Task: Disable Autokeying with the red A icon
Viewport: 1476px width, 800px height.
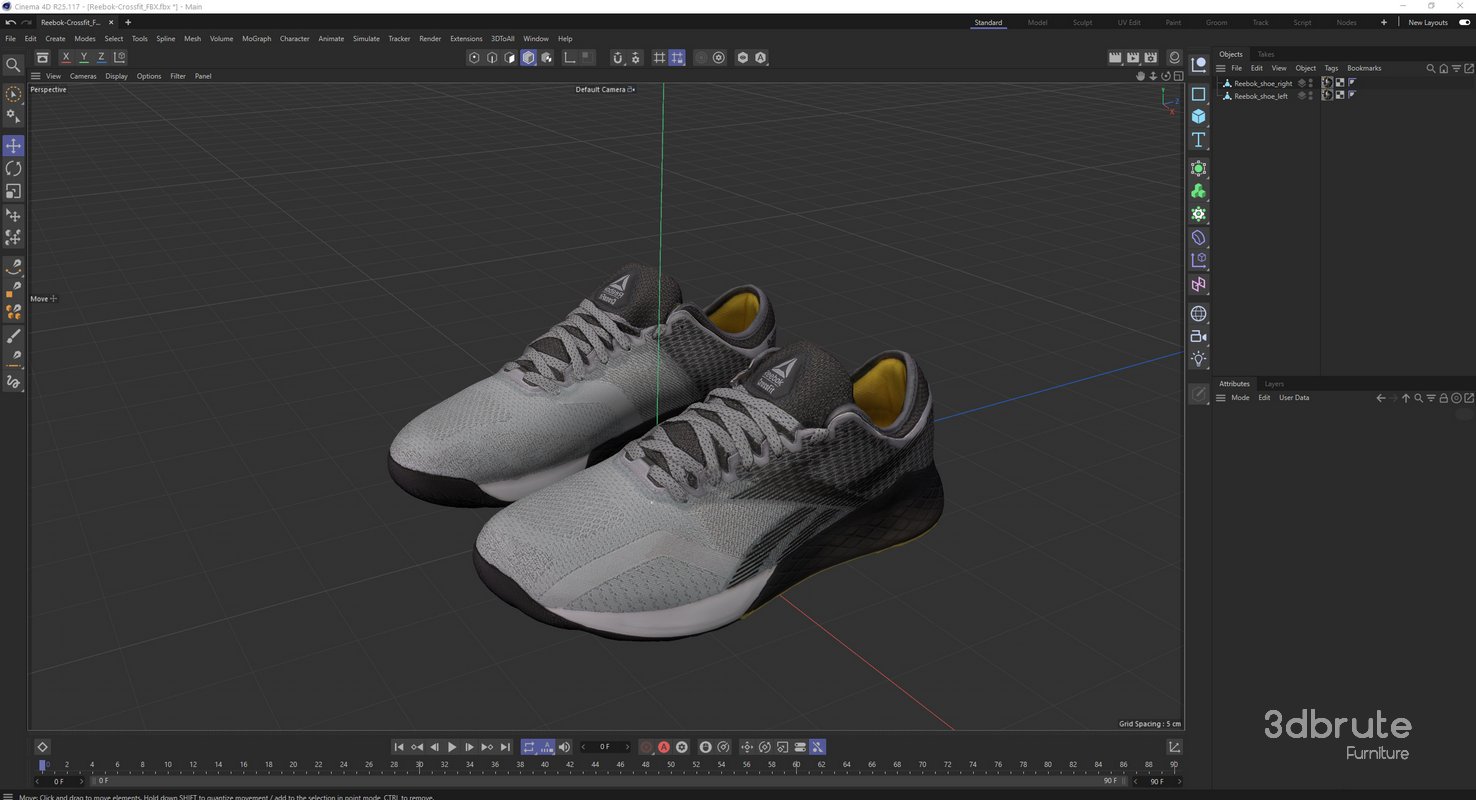Action: click(x=664, y=747)
